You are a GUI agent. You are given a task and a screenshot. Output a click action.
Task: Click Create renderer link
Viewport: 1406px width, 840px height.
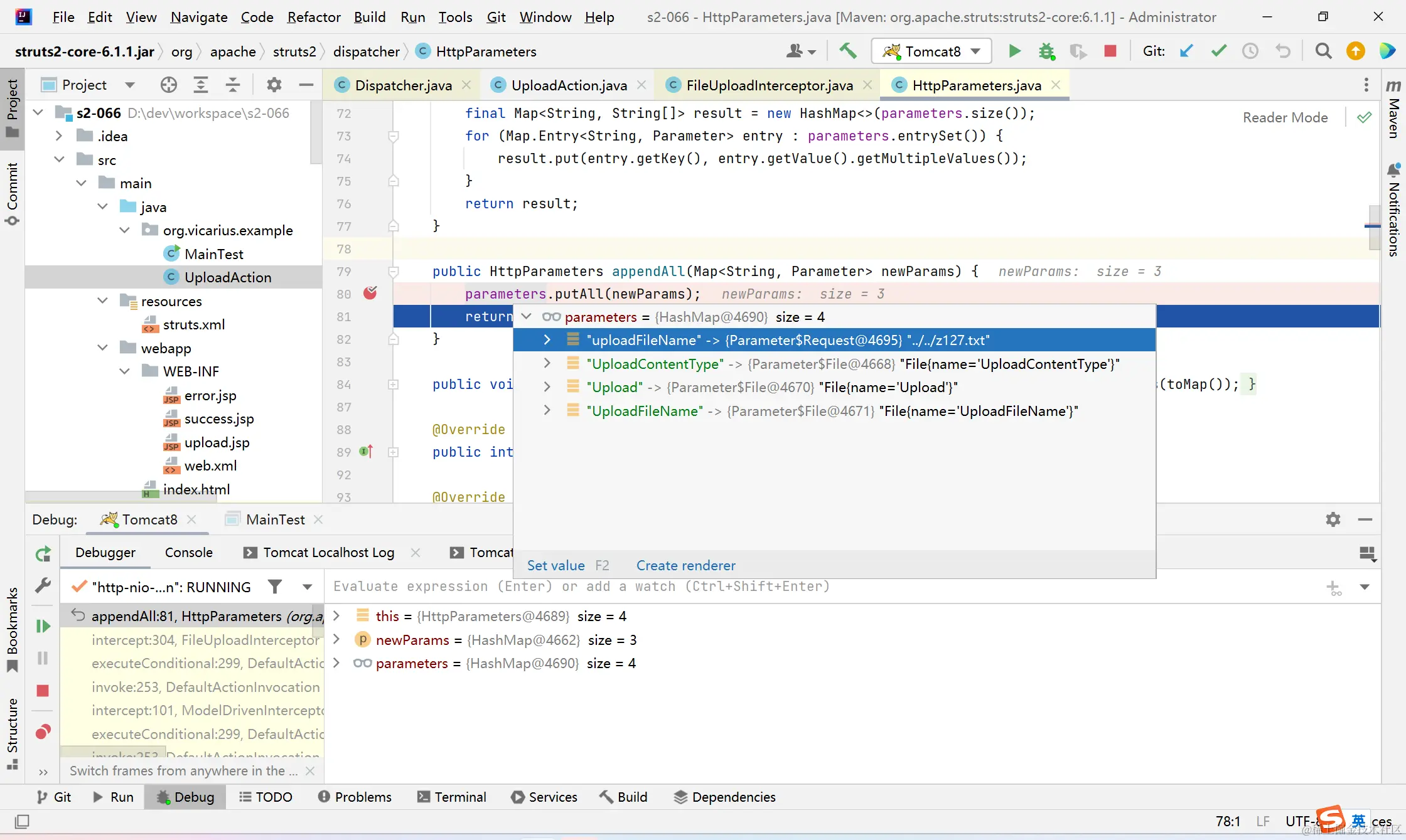click(685, 565)
